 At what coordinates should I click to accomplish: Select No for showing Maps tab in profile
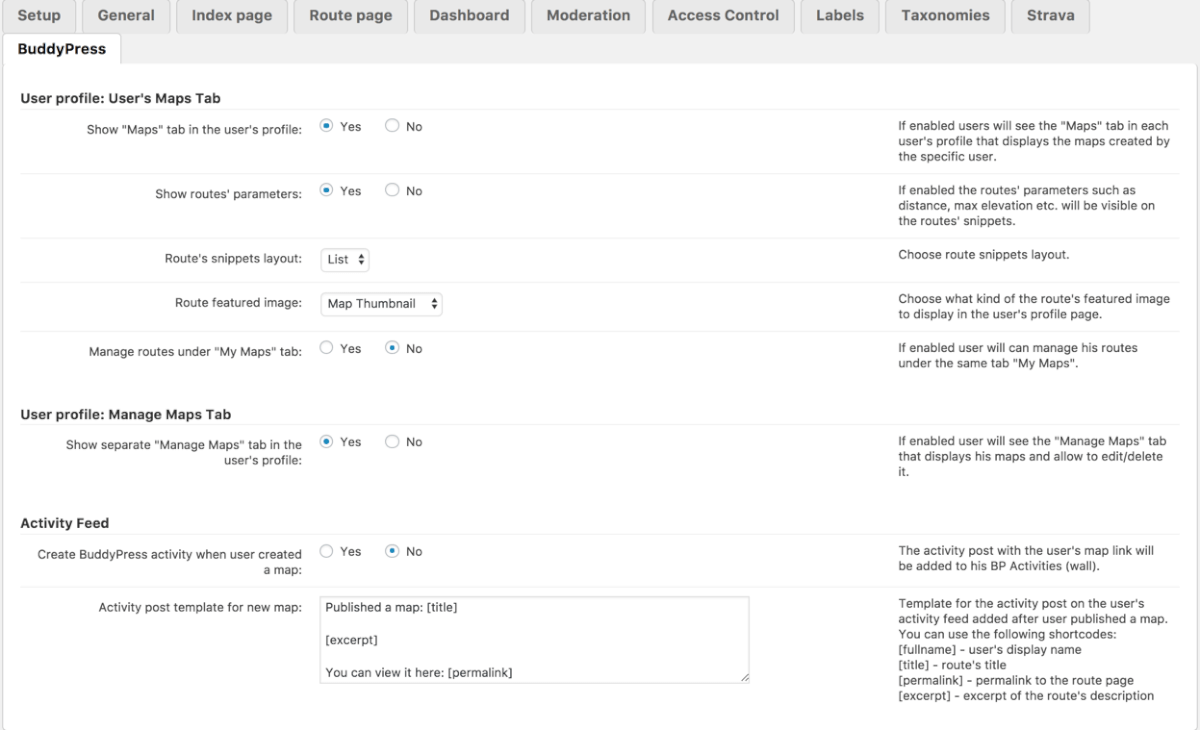tap(393, 127)
